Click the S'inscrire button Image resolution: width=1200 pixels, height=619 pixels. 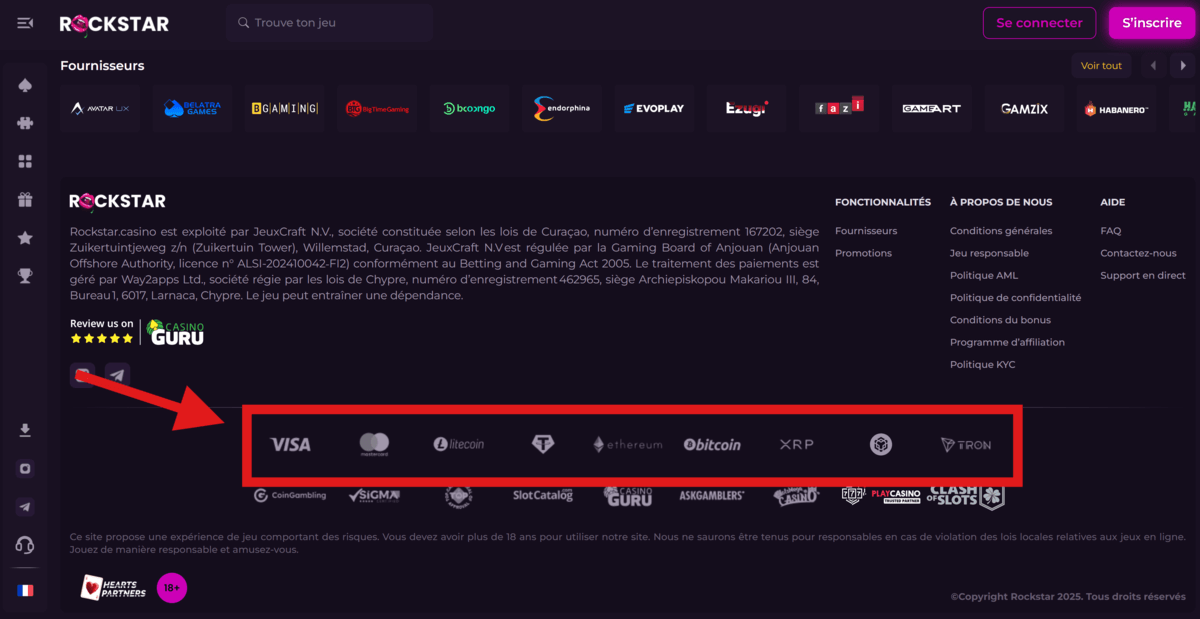coord(1151,23)
